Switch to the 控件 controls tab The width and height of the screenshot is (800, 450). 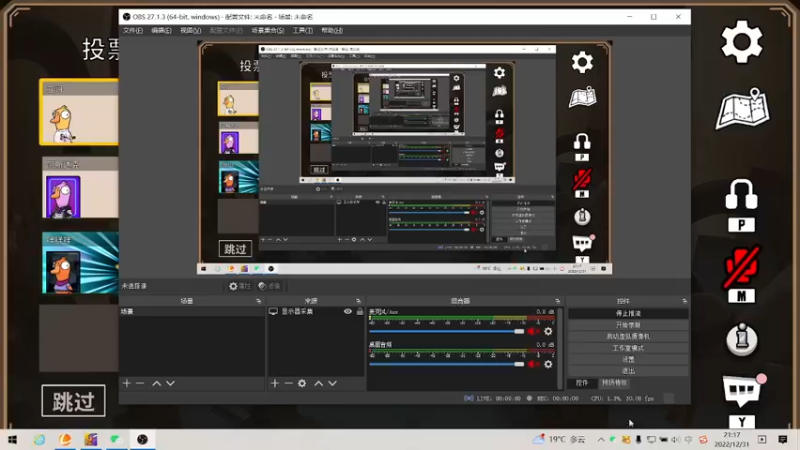[x=582, y=383]
